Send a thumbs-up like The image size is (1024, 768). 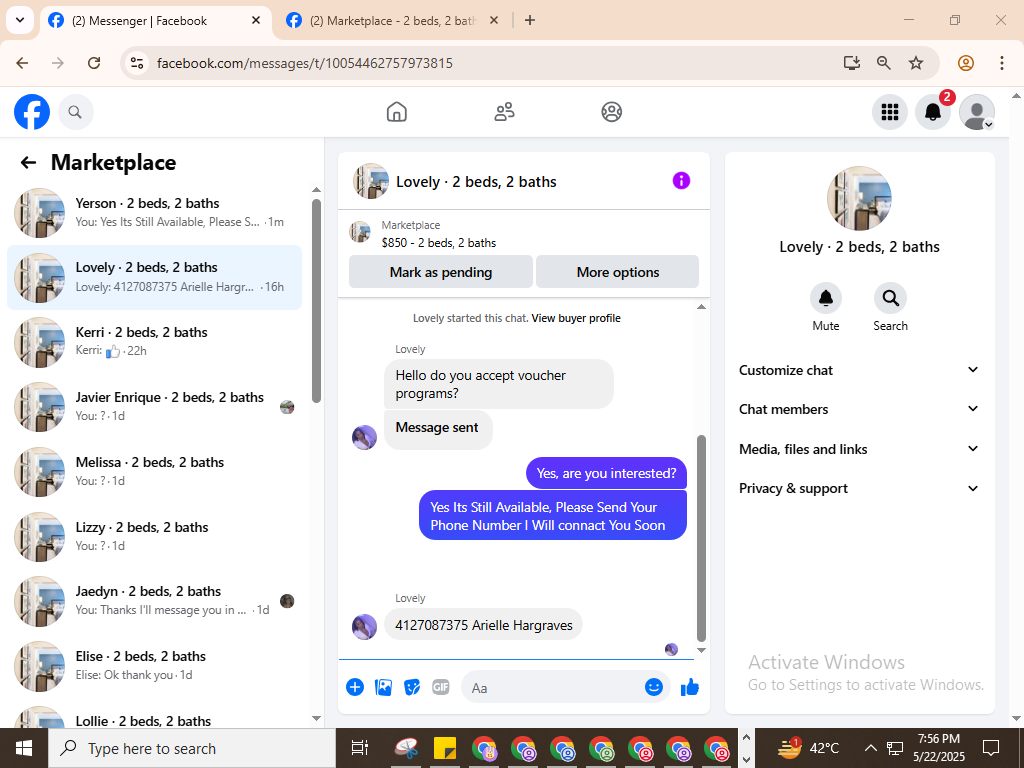pyautogui.click(x=690, y=687)
